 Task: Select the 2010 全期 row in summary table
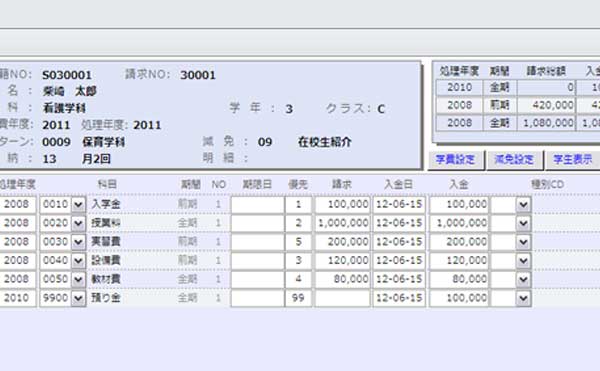tap(518, 88)
